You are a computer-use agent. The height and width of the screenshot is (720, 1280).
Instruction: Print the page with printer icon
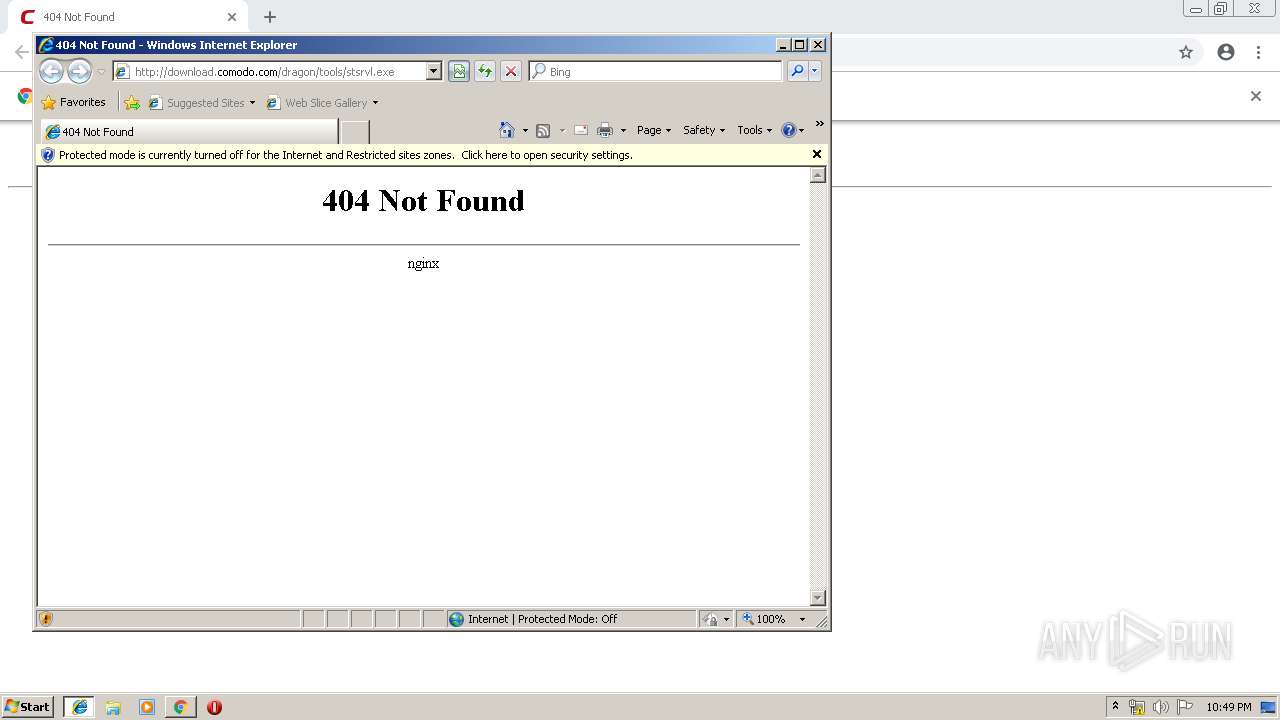605,130
